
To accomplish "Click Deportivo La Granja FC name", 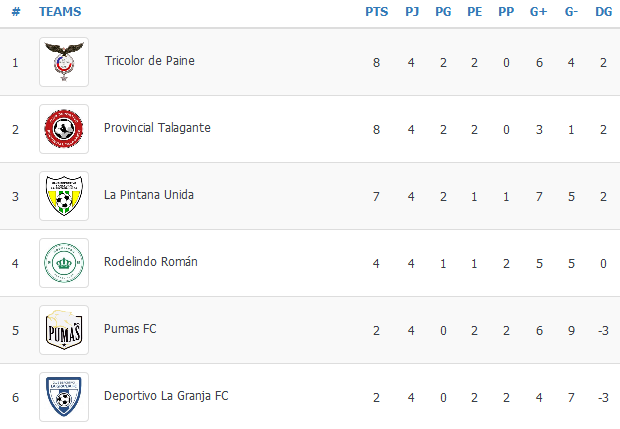I will [x=166, y=396].
